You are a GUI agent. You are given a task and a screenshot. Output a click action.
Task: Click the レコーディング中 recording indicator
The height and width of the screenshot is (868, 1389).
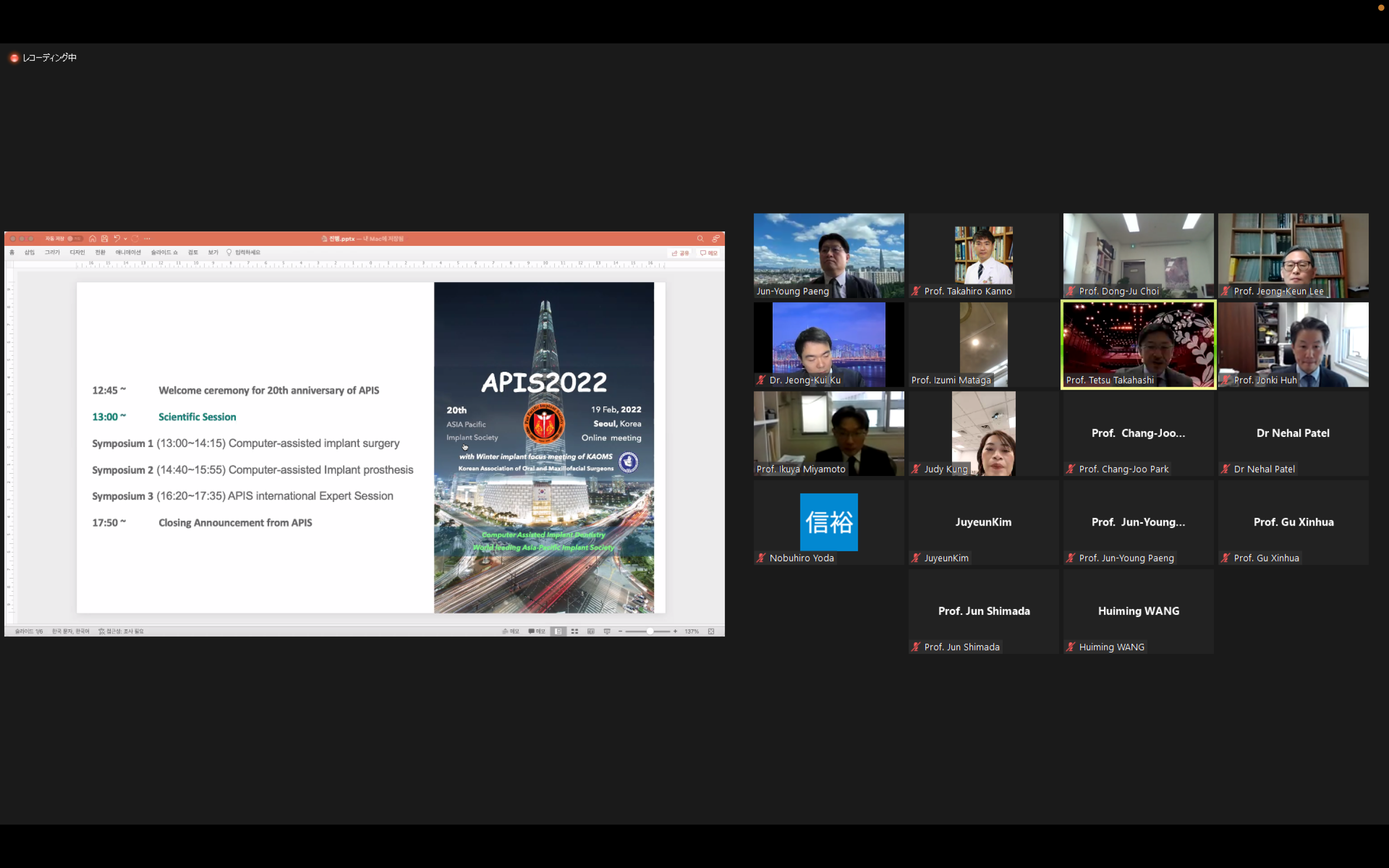point(43,57)
